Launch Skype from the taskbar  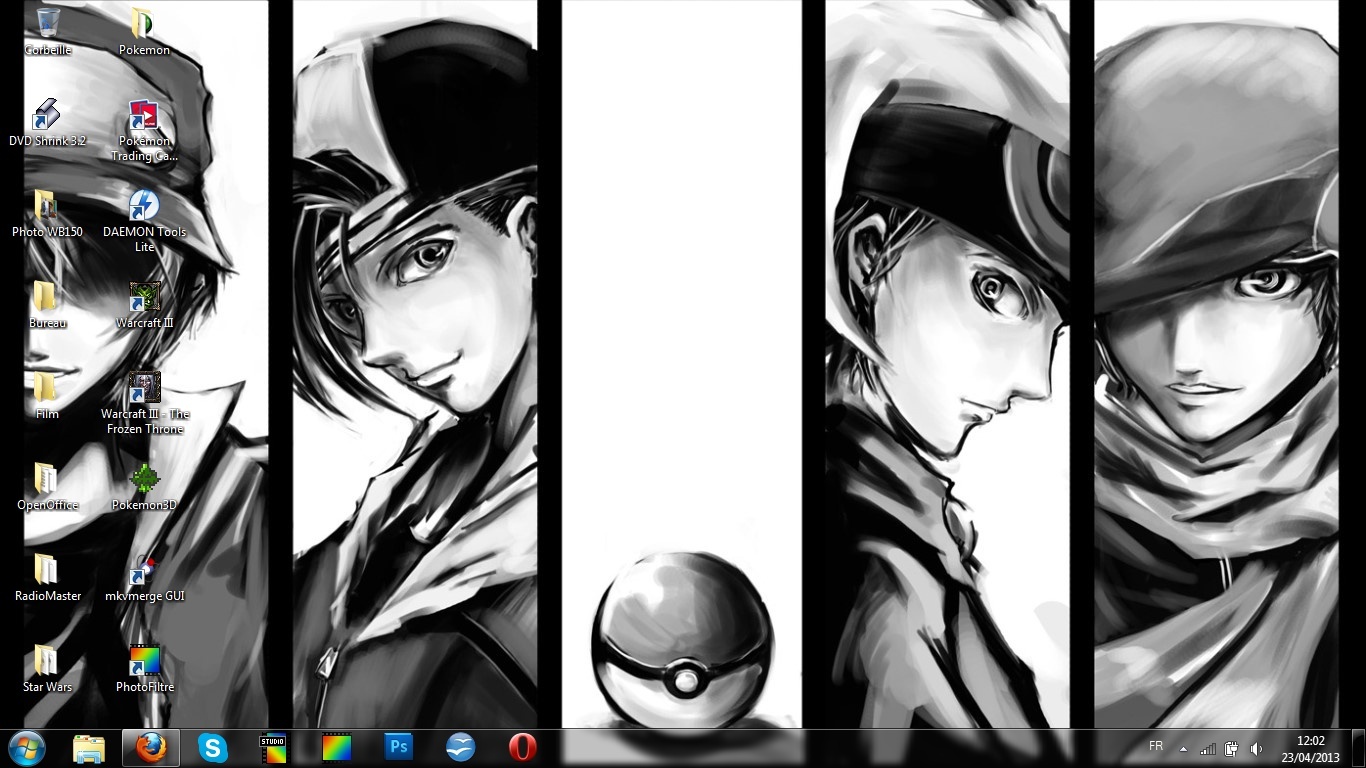tap(213, 748)
